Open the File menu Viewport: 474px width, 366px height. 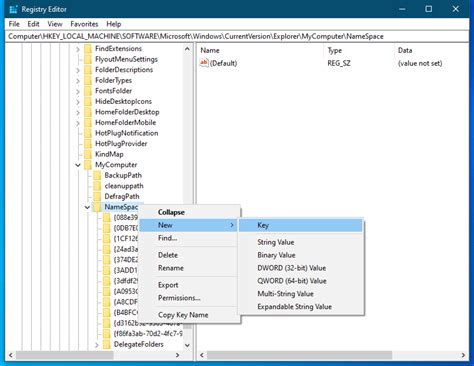click(14, 24)
